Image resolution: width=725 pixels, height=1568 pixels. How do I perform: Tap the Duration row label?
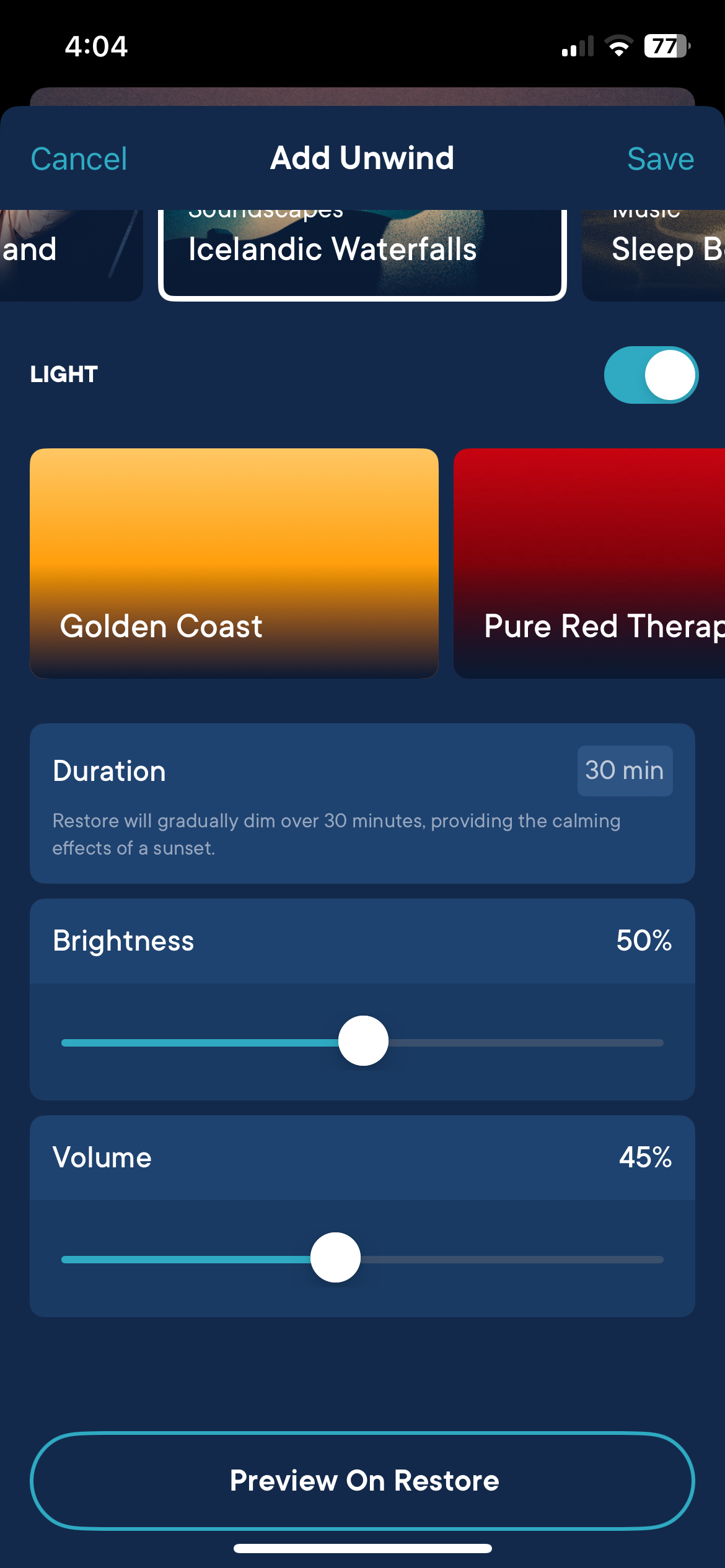pos(109,771)
